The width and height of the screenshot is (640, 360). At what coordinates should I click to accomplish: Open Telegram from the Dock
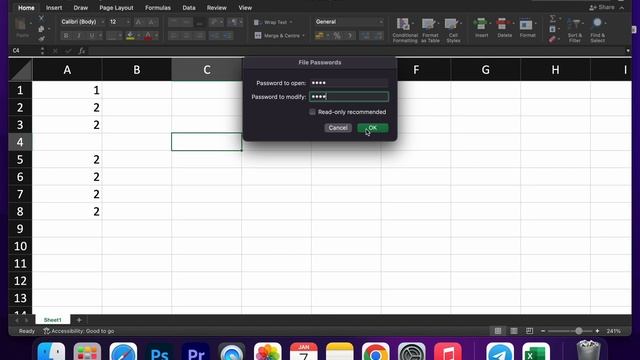[500, 352]
